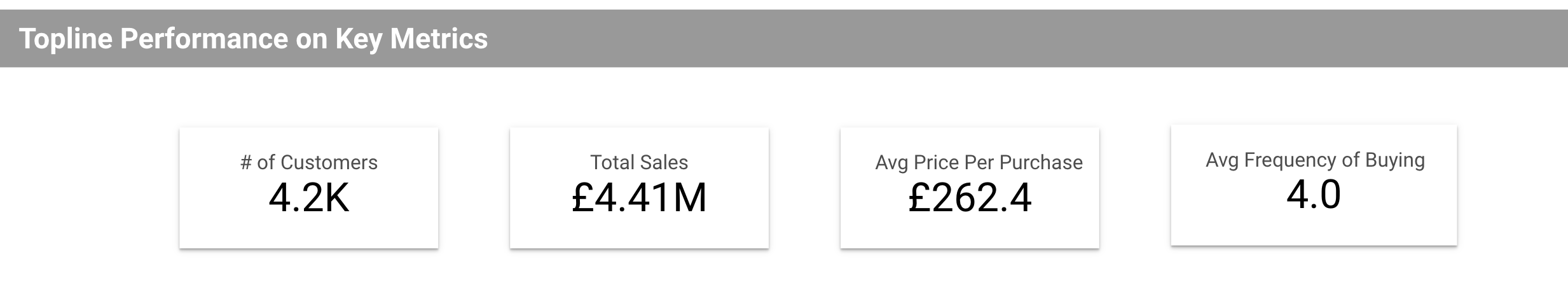Click the £262.4 price figure
1568x285 pixels.
click(970, 198)
